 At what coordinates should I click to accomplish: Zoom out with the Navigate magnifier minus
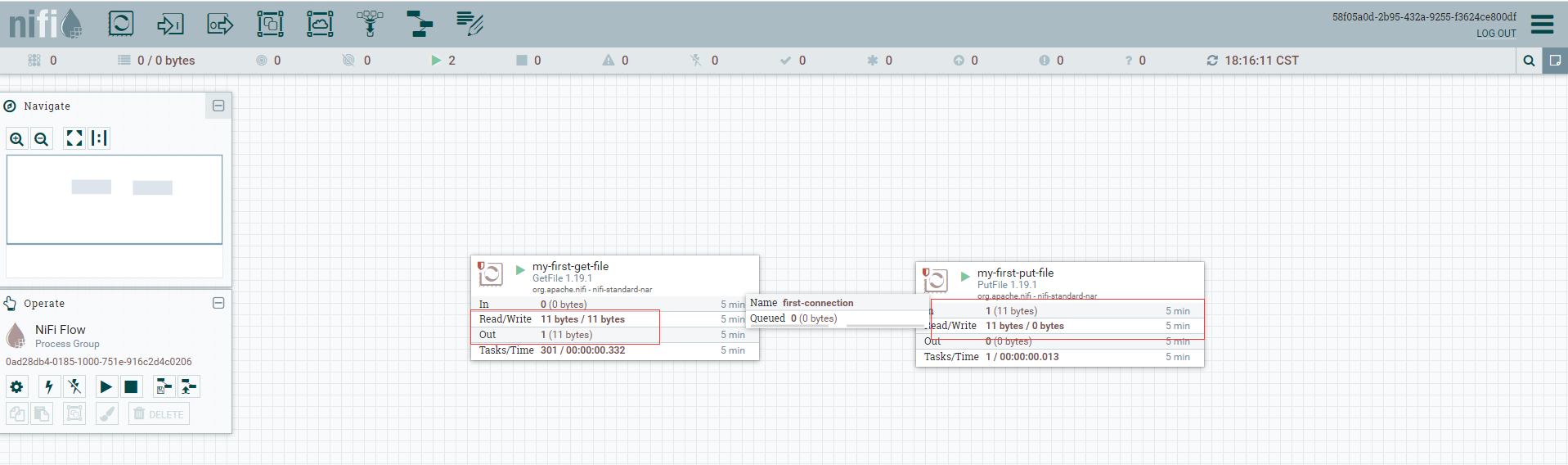pos(42,138)
